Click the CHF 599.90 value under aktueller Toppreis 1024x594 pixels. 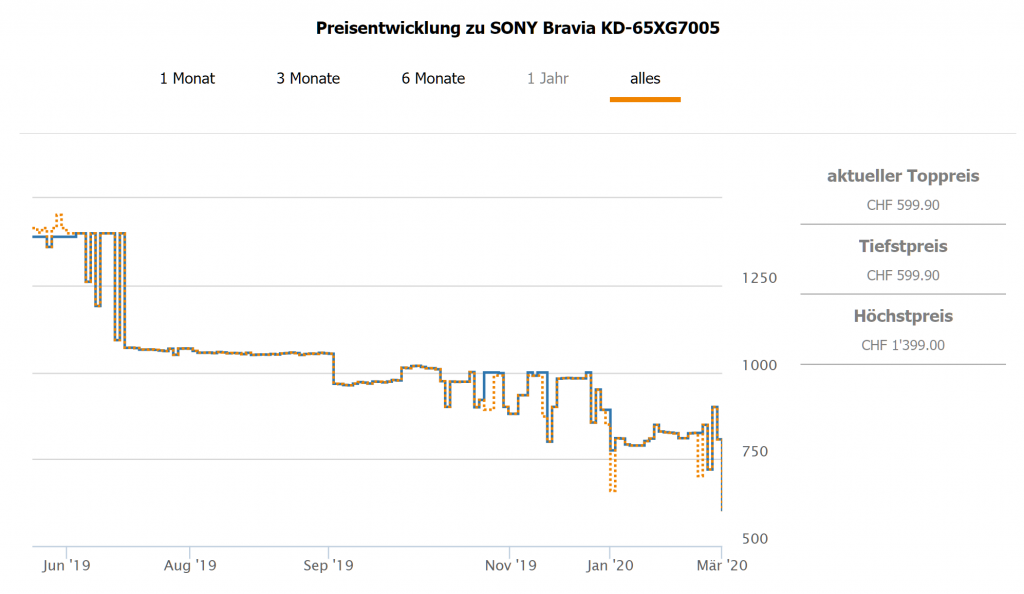click(903, 205)
